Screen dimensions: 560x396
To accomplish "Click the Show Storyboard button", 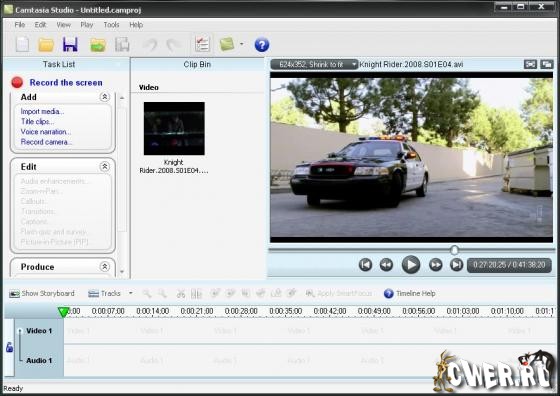I will [42, 293].
